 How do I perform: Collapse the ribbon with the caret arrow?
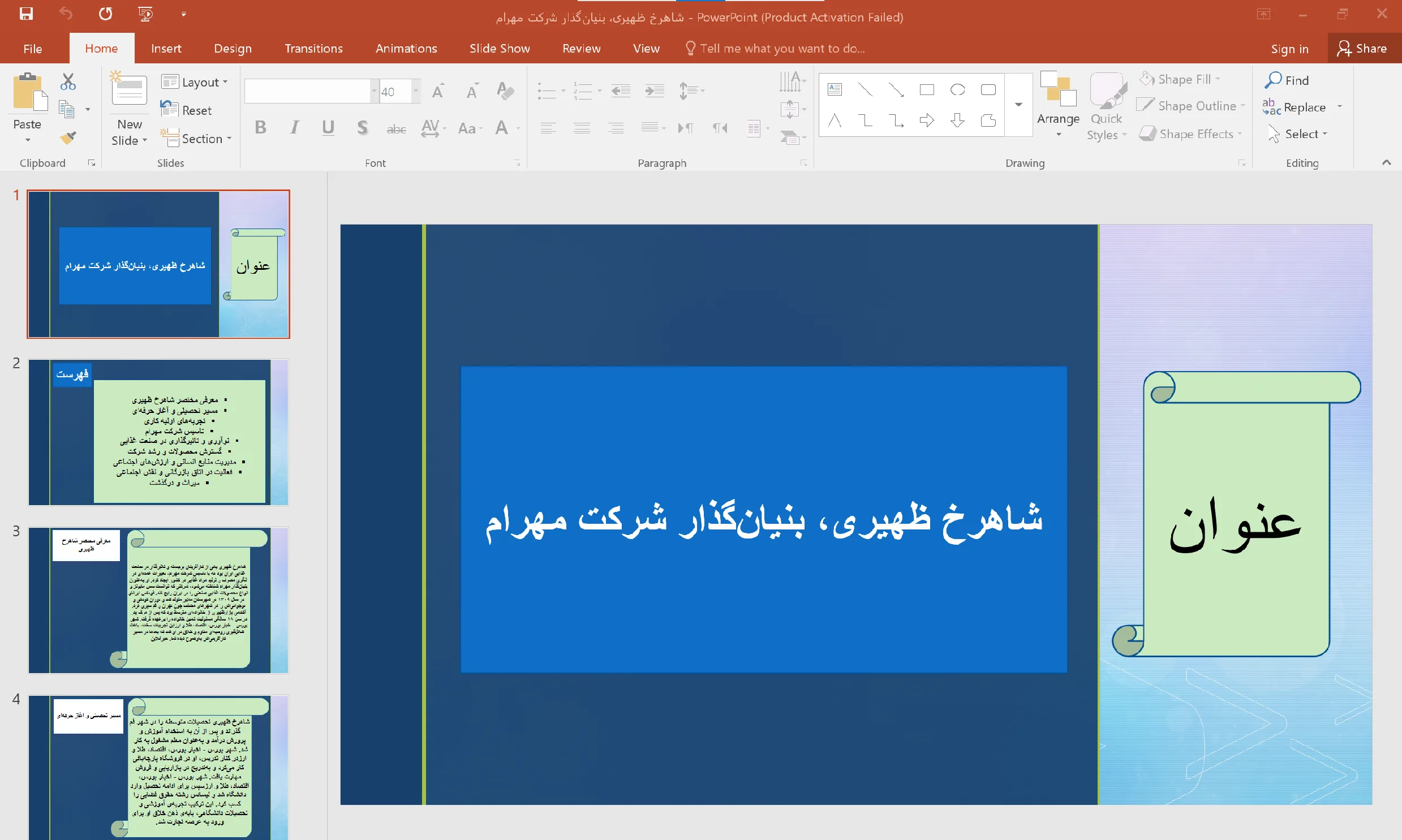1386,162
